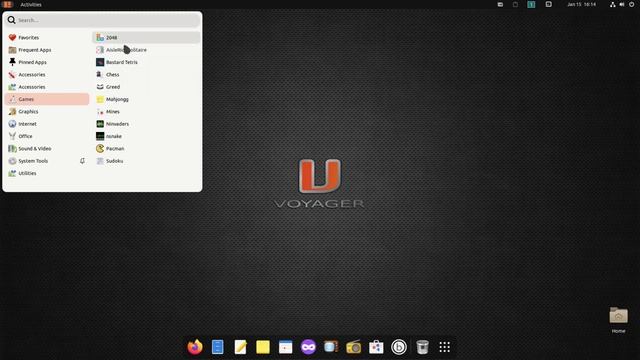Click the network status icon
The image size is (640, 360).
(x=613, y=4)
